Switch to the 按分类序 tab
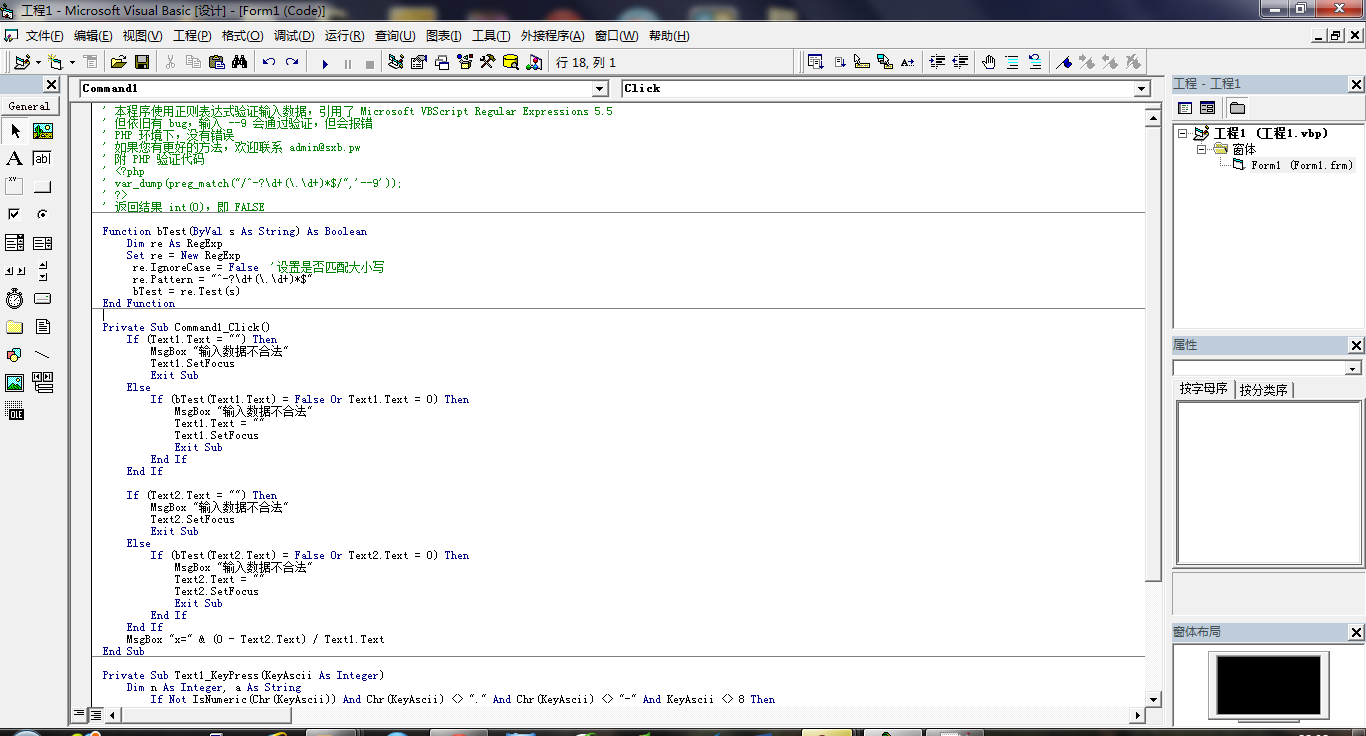This screenshot has height=736, width=1366. click(x=1263, y=390)
